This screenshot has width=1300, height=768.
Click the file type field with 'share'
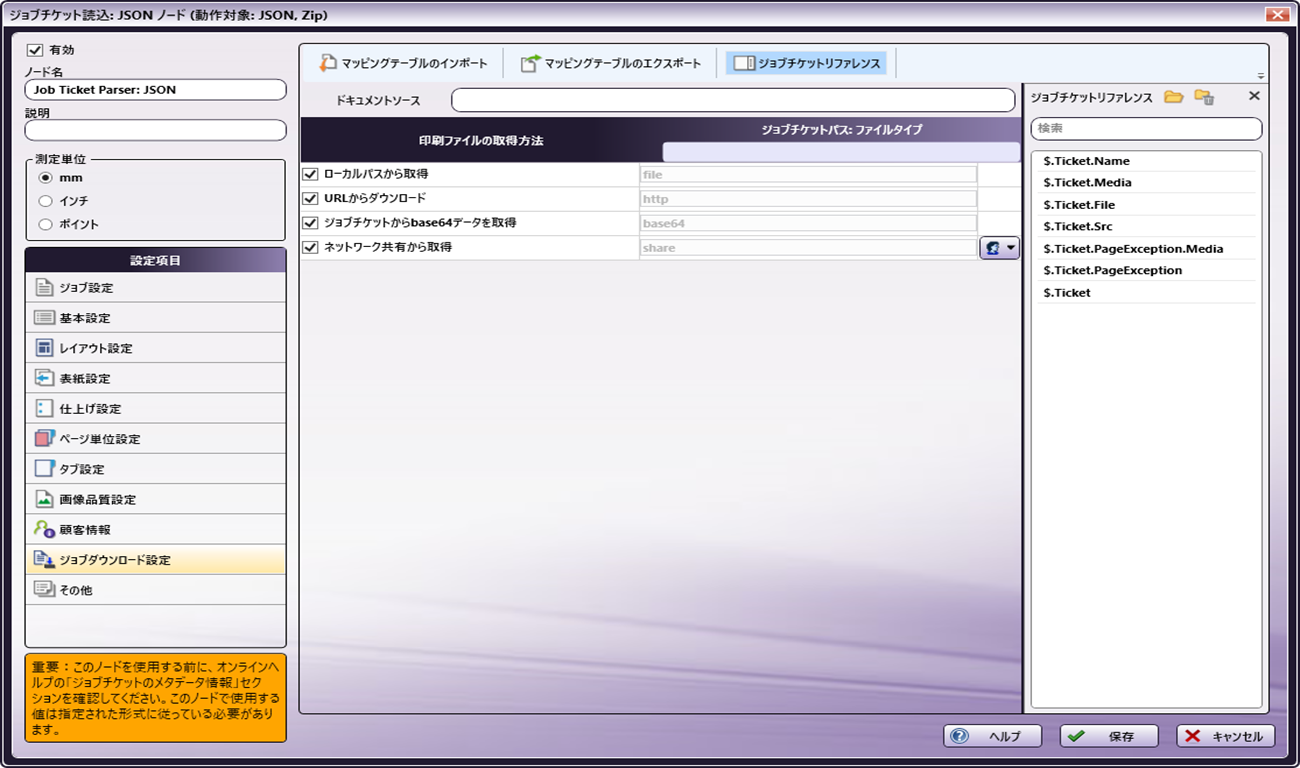coord(808,248)
